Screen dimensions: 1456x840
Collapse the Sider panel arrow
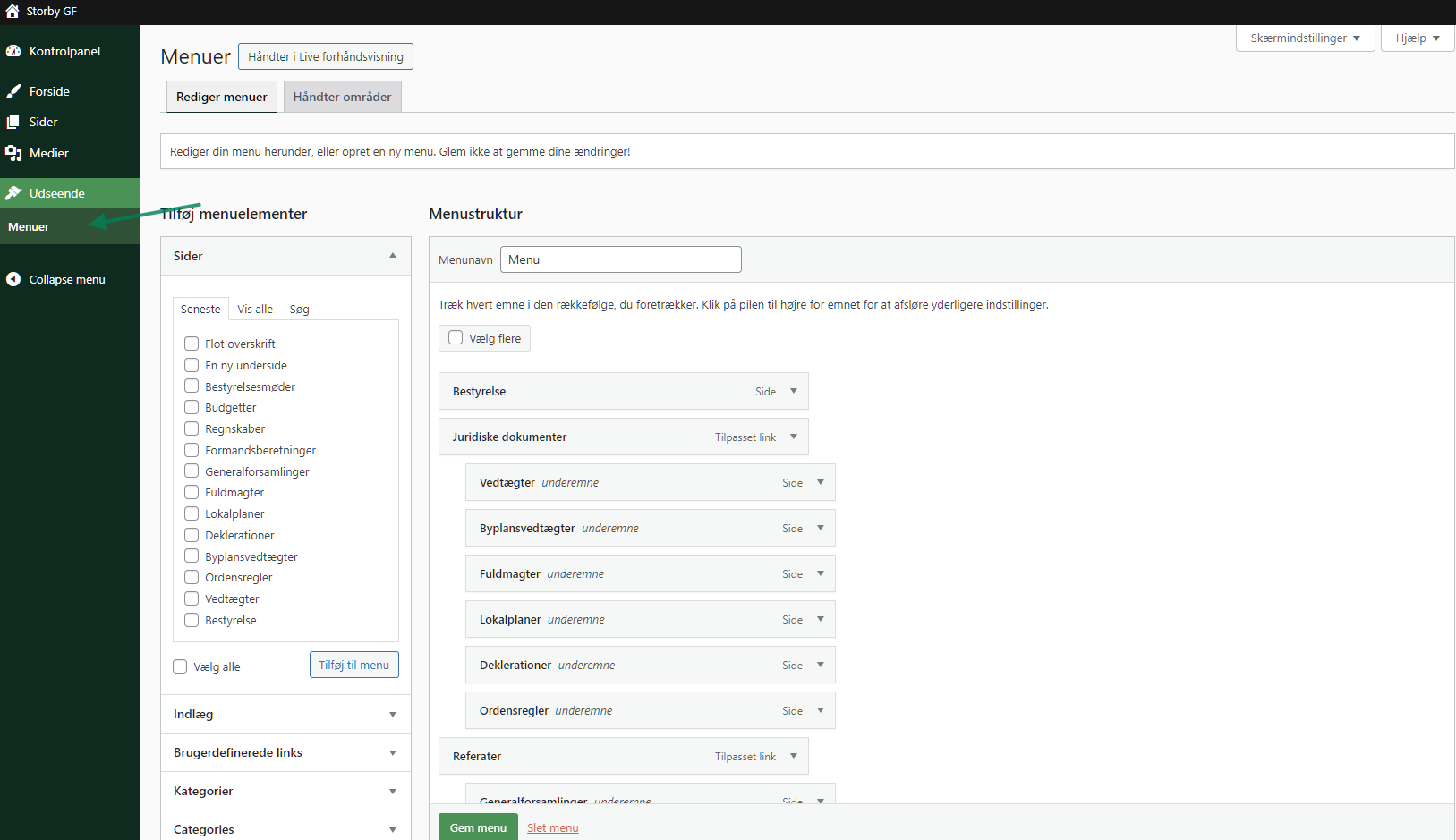(x=392, y=256)
